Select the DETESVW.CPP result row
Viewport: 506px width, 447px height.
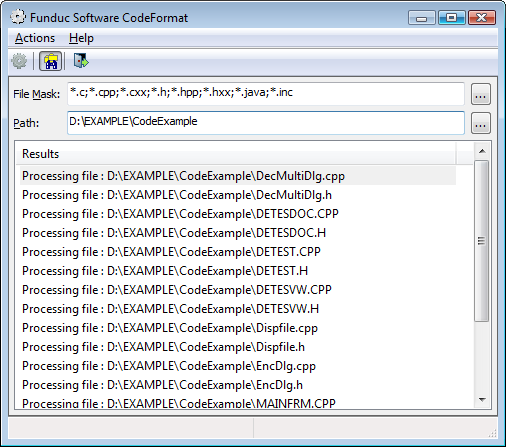[238, 290]
